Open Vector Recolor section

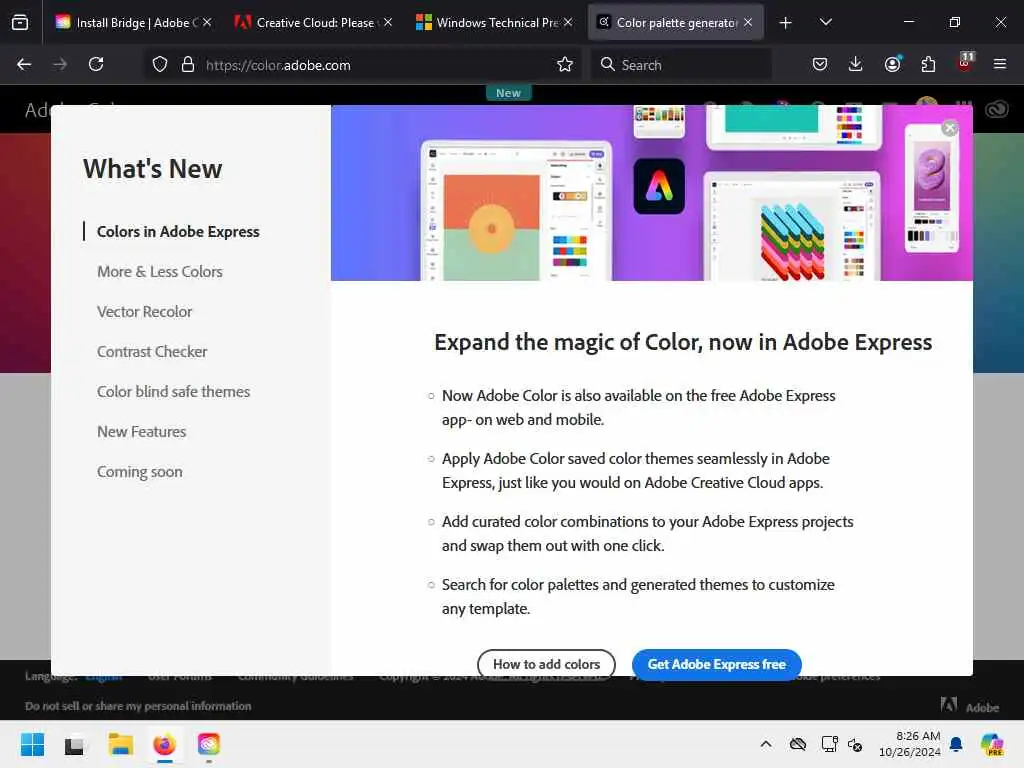[144, 312]
